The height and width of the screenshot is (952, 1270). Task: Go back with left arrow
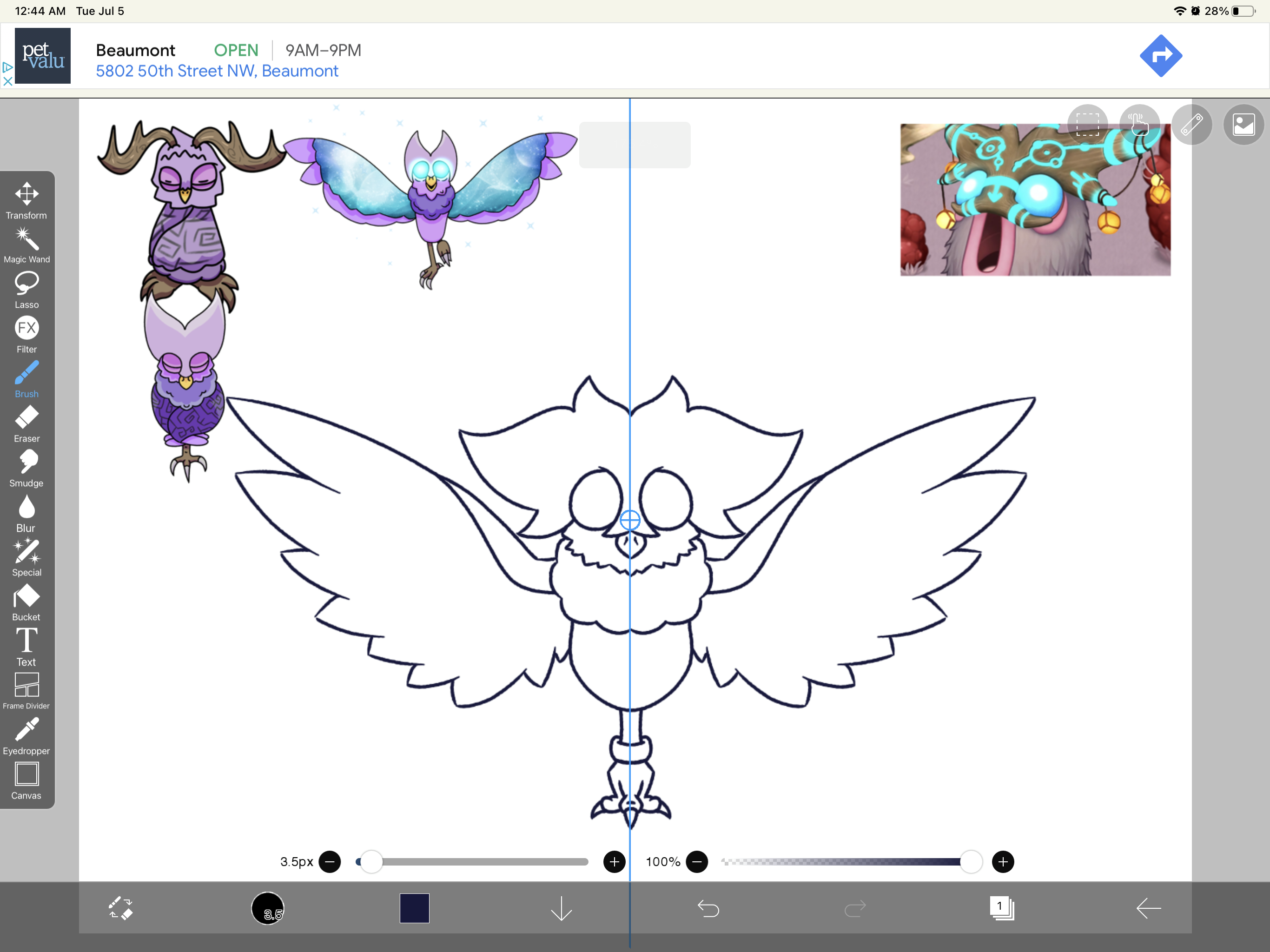point(1149,908)
